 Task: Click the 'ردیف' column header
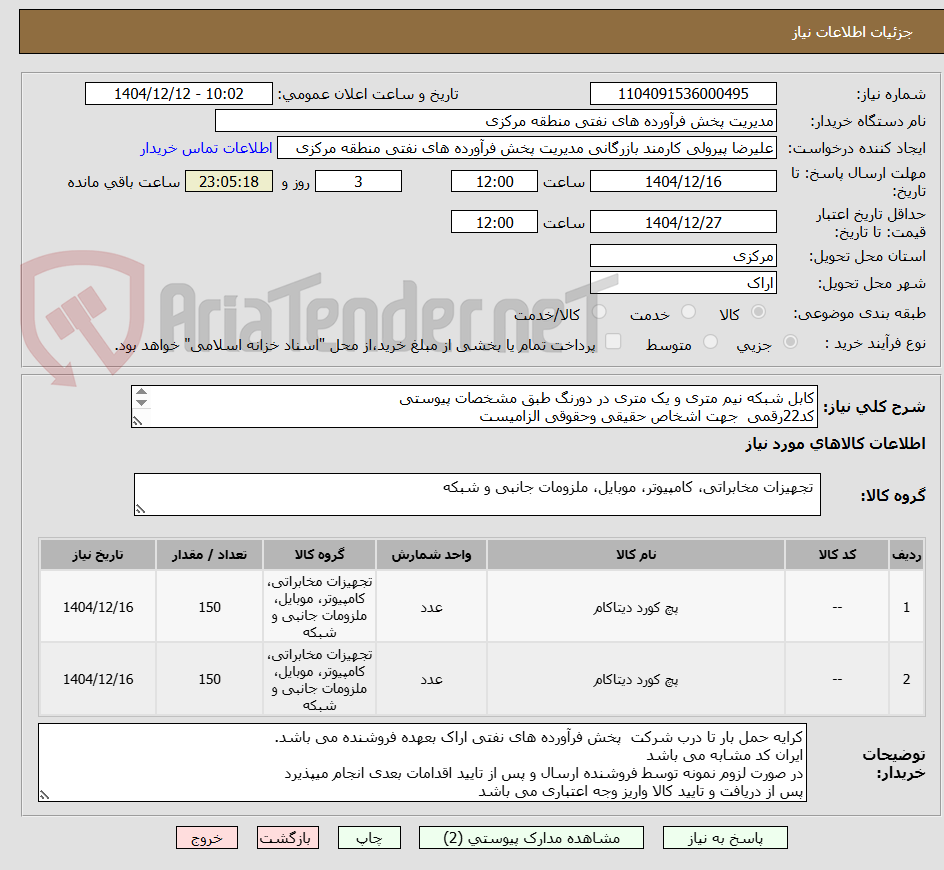(x=906, y=555)
